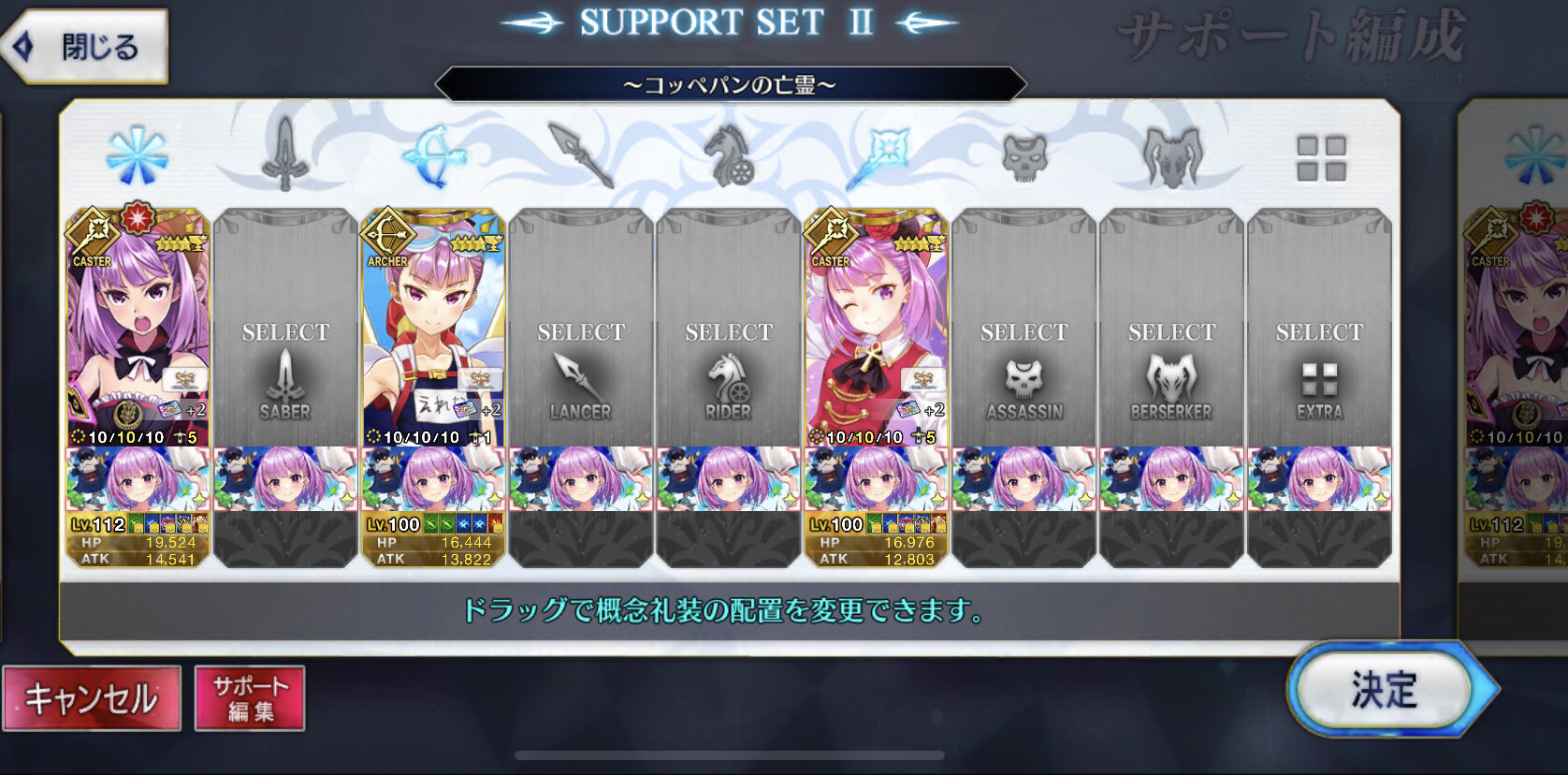
Task: Select the empty BERSERKER servant slot
Action: (x=1171, y=327)
